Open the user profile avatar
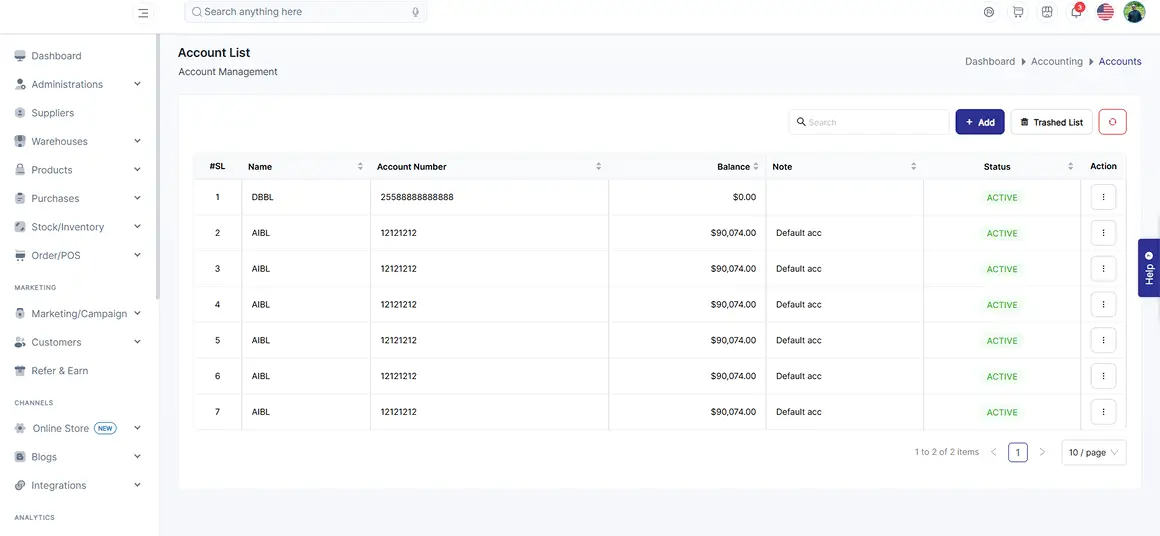Viewport: 1160px width, 536px height. tap(1134, 12)
